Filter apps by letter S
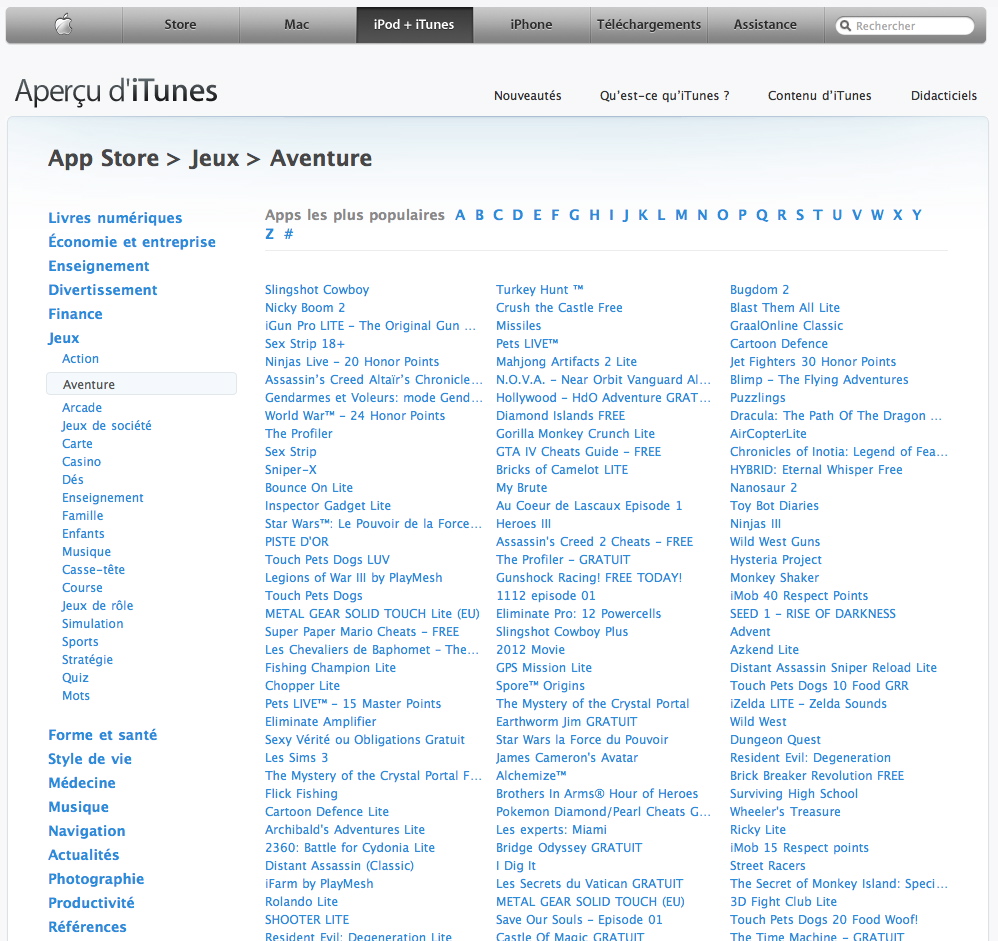Viewport: 998px width, 941px height. click(x=800, y=215)
